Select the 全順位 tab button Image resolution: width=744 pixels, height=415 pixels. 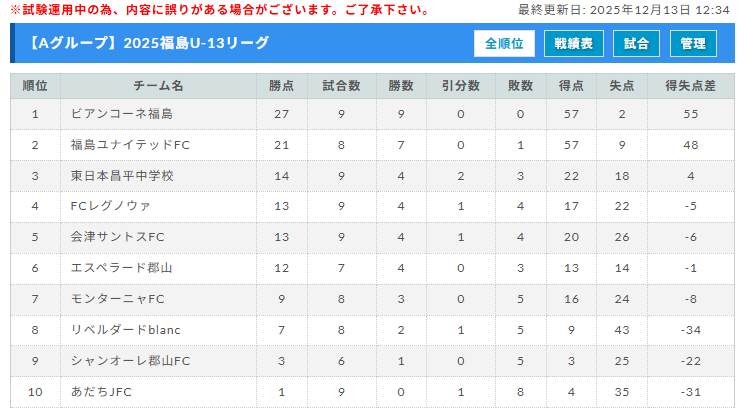click(505, 44)
